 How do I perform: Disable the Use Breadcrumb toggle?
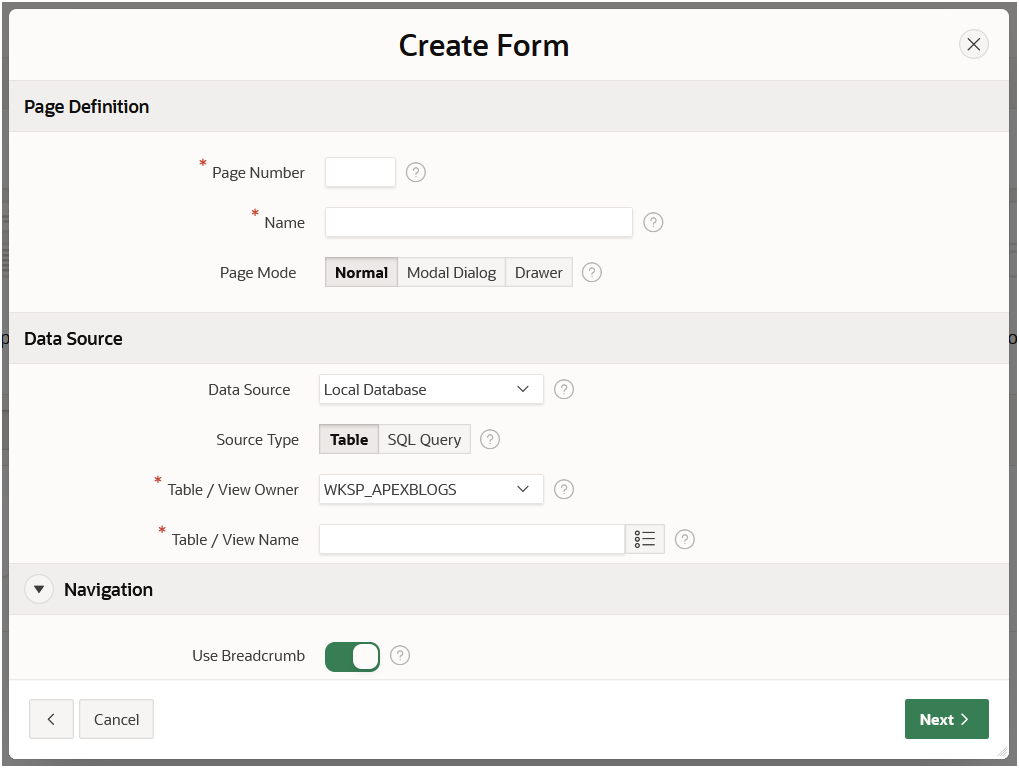352,656
